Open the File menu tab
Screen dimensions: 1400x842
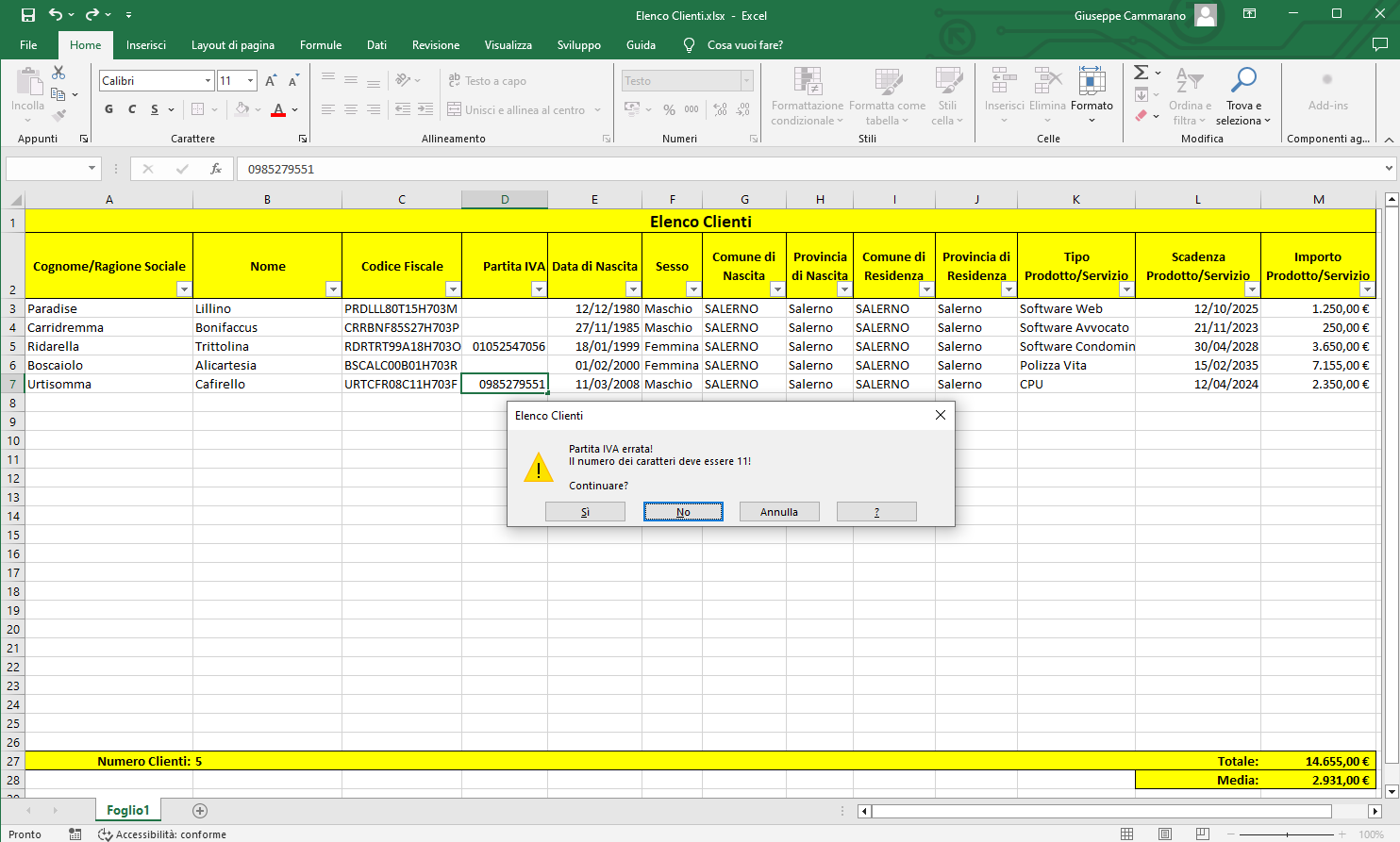click(28, 45)
